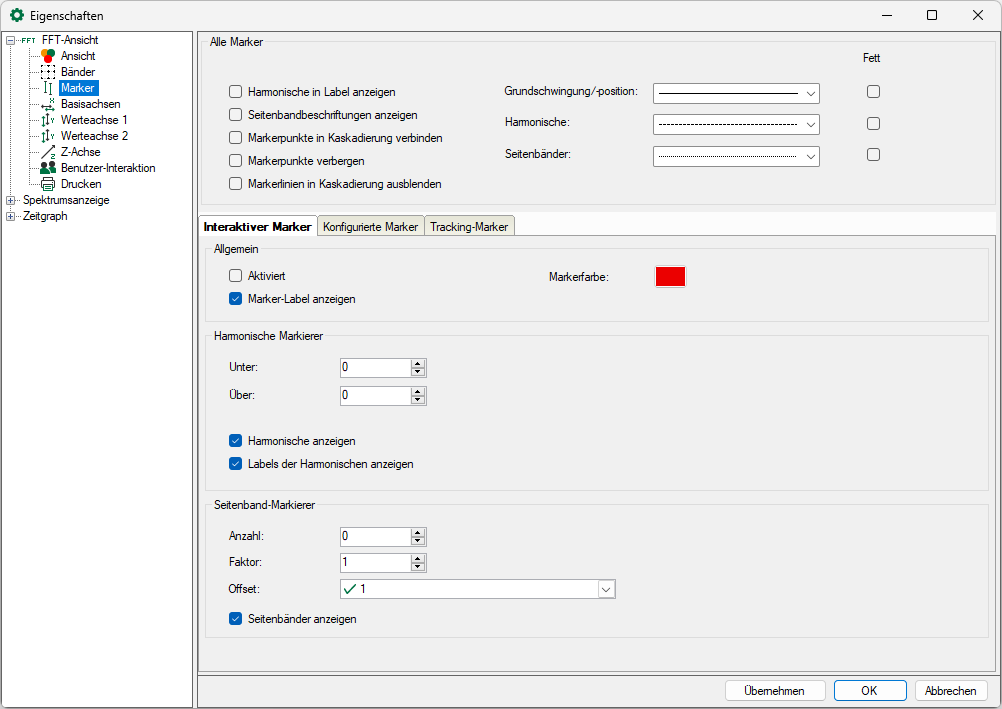Enable the Aktiviert checkbox
Viewport: 1002px width, 709px height.
pyautogui.click(x=236, y=276)
